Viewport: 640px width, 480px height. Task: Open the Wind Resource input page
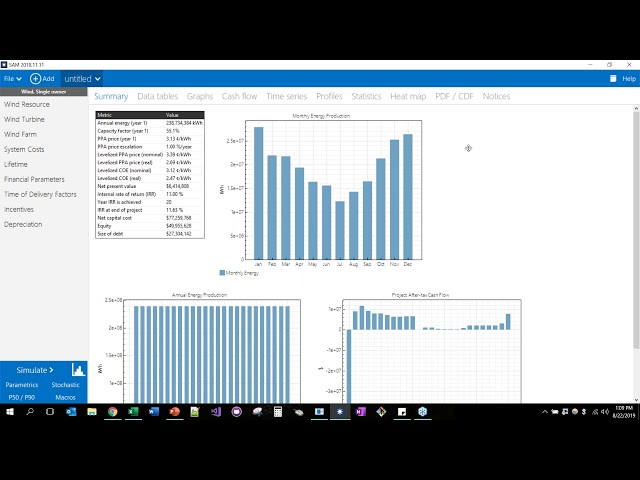point(27,104)
